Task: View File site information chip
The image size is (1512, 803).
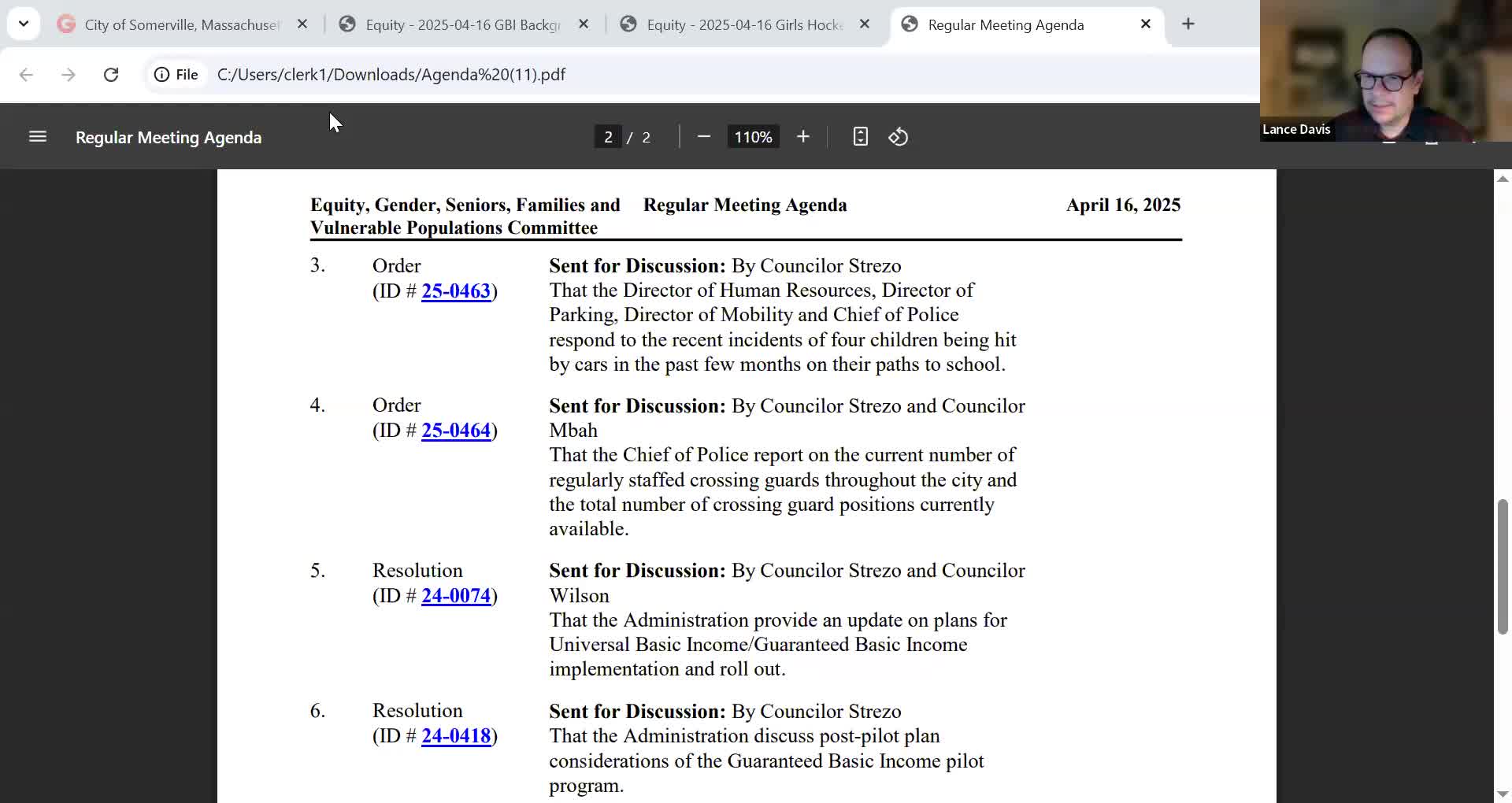Action: pyautogui.click(x=176, y=75)
